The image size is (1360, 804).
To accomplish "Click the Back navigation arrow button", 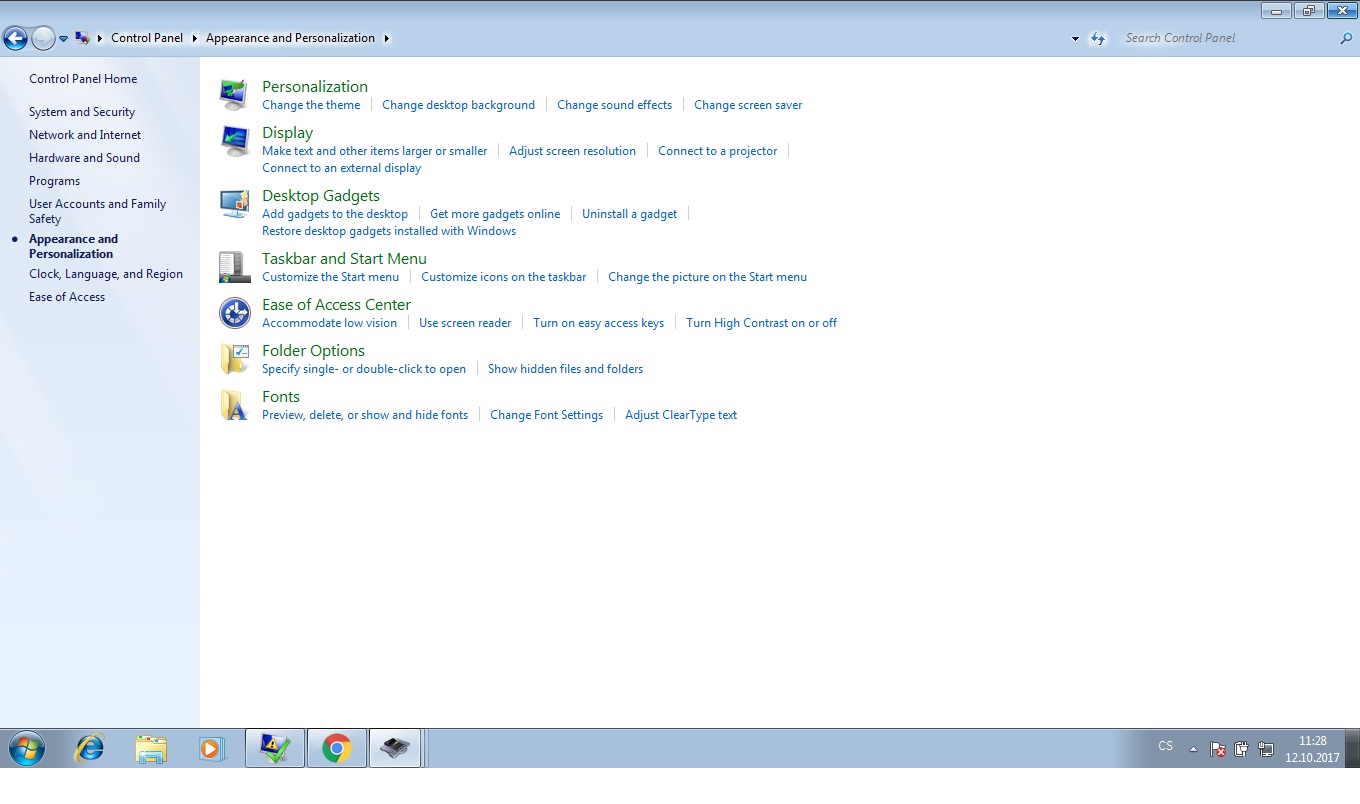I will pos(15,39).
